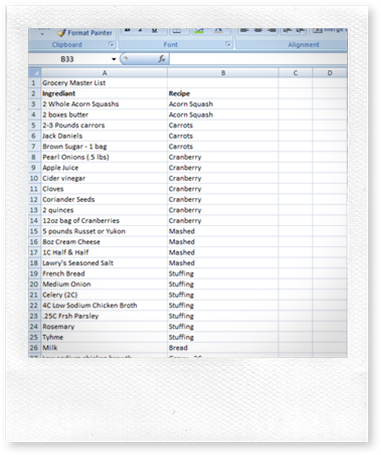This screenshot has width=381, height=455.
Task: Select the 'Medium Onion' cell
Action: (x=104, y=284)
